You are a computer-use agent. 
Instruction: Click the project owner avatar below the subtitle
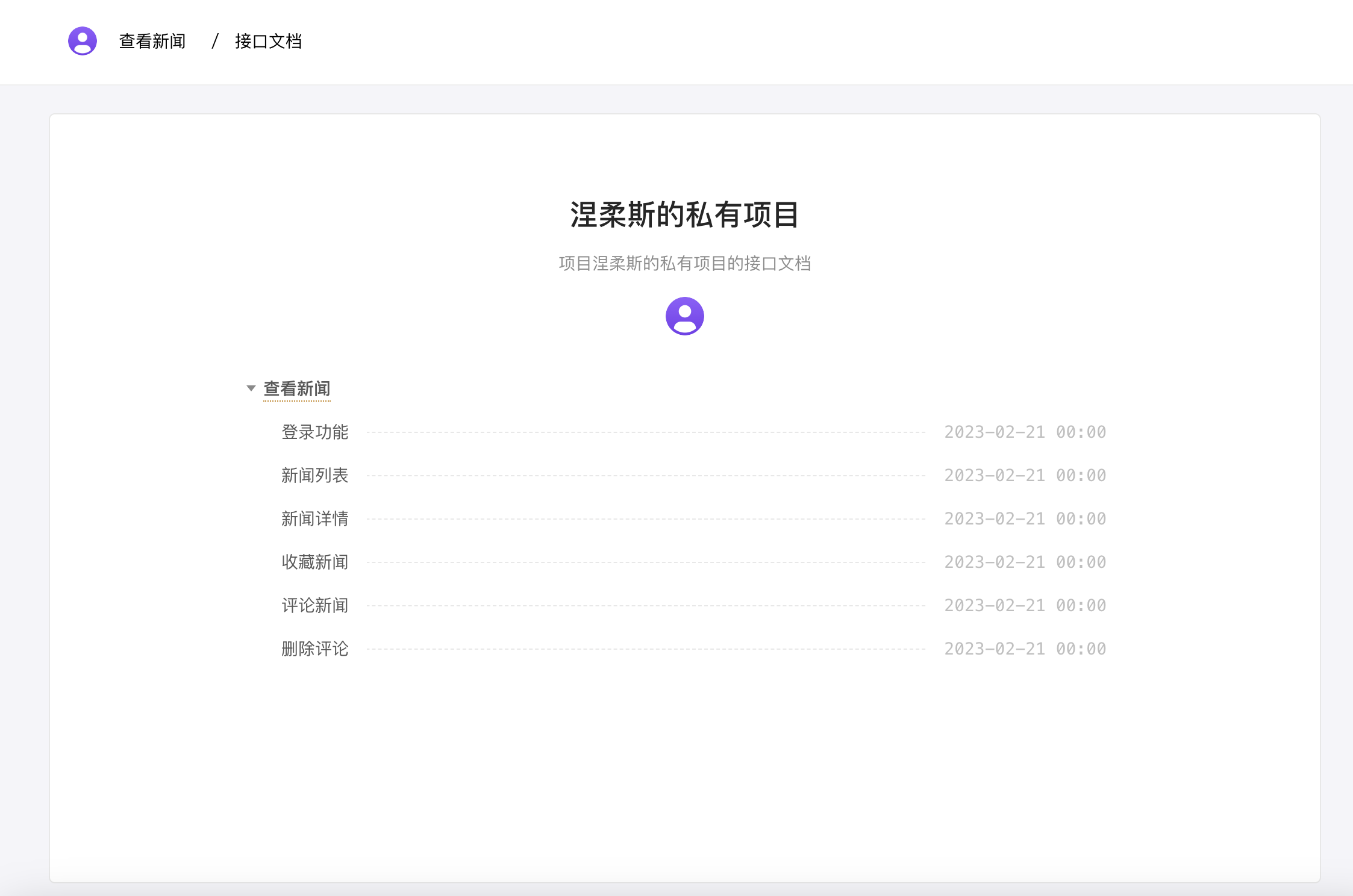click(684, 316)
